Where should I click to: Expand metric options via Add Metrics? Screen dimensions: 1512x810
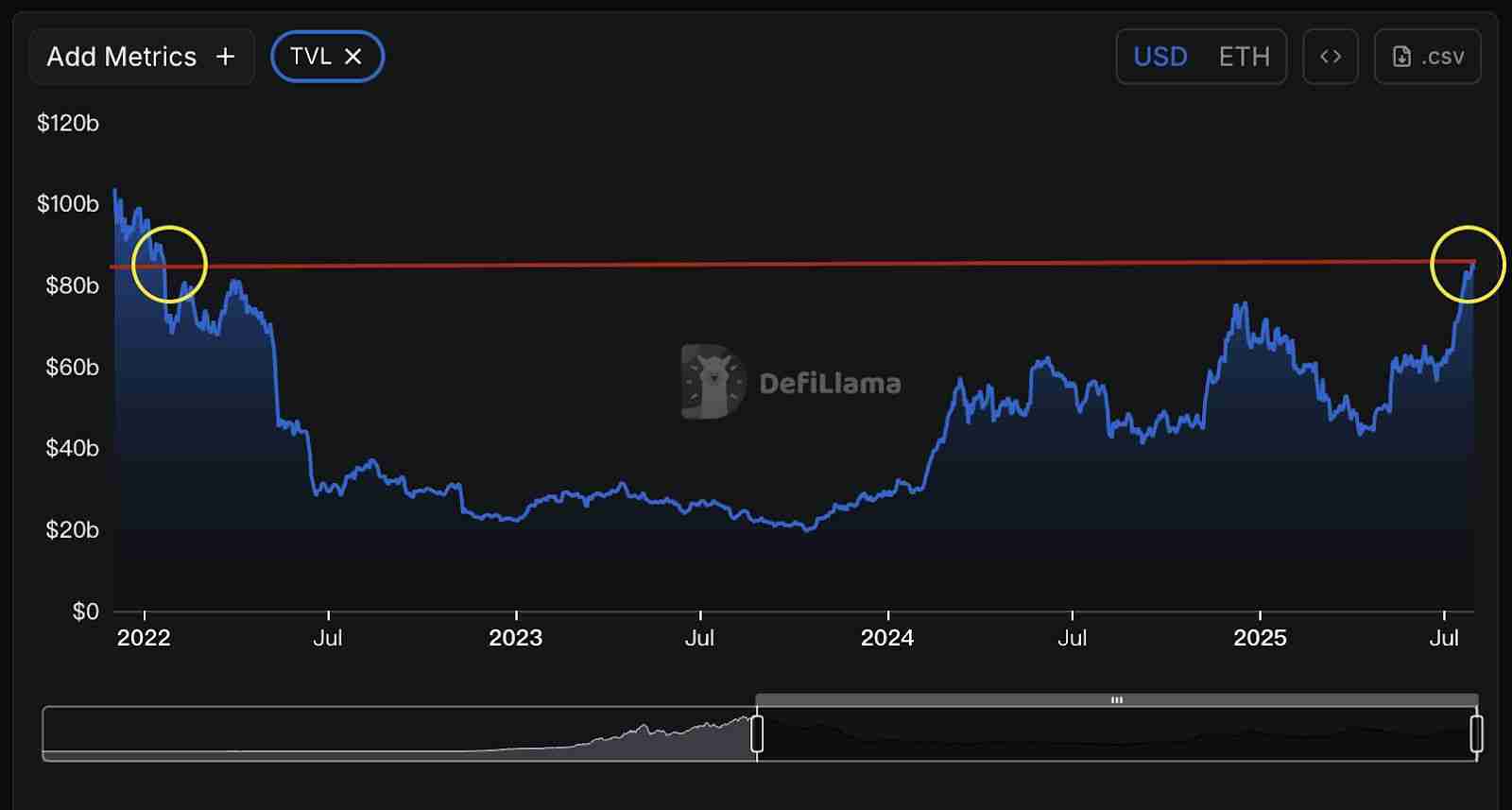tap(140, 56)
